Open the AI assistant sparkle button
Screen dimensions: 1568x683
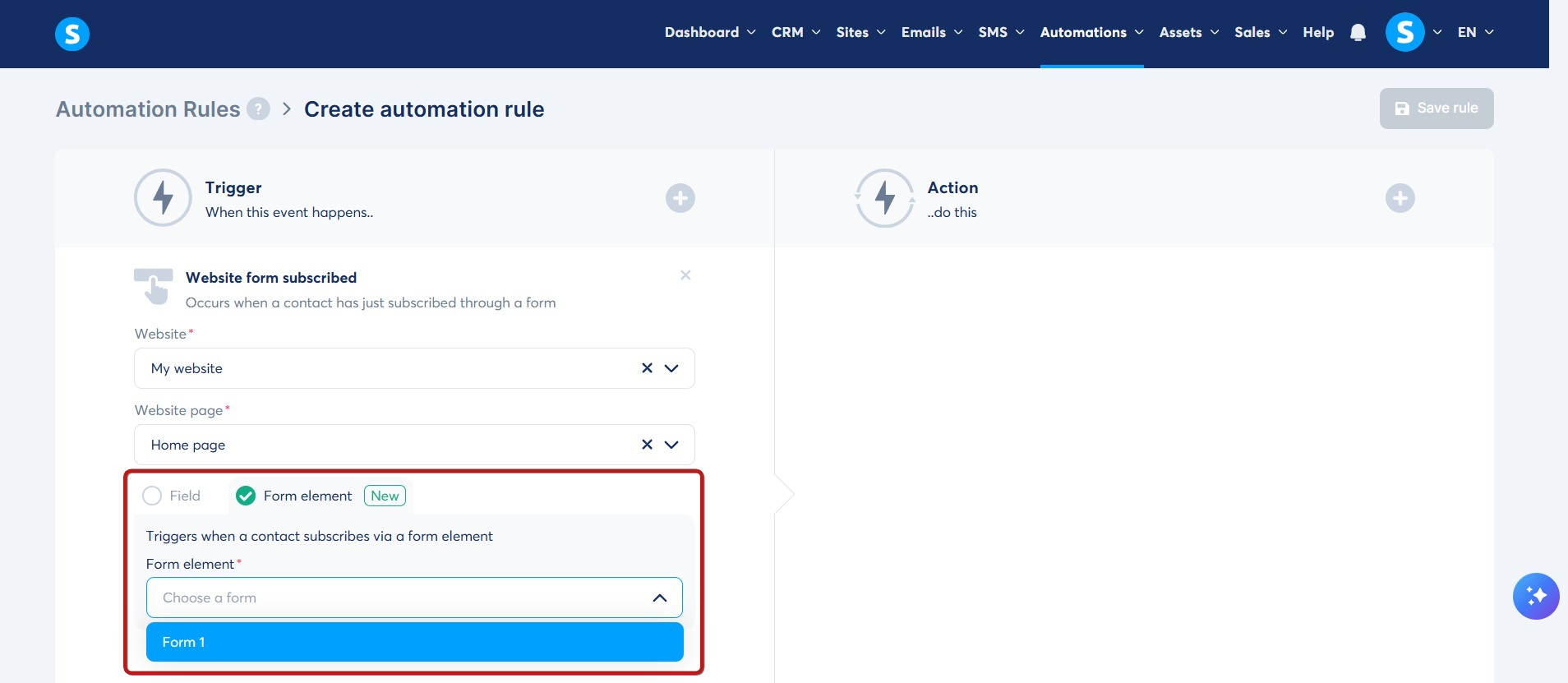point(1536,596)
